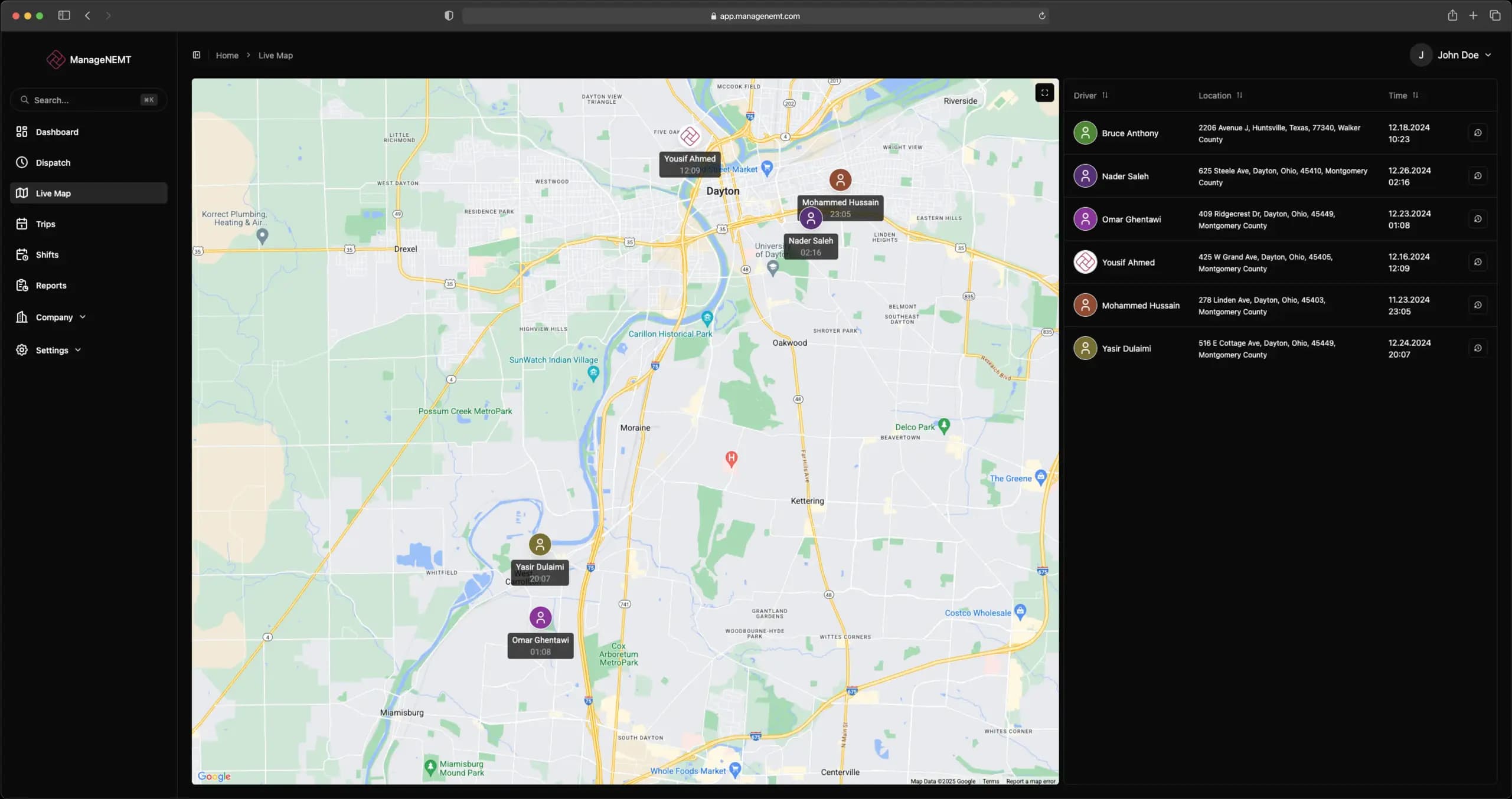Image resolution: width=1512 pixels, height=799 pixels.
Task: Select Trips in the sidebar navigation
Action: 47,224
